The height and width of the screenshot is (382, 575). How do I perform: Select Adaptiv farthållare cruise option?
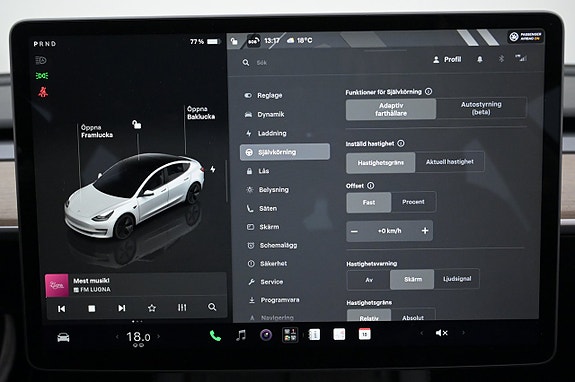pos(391,109)
